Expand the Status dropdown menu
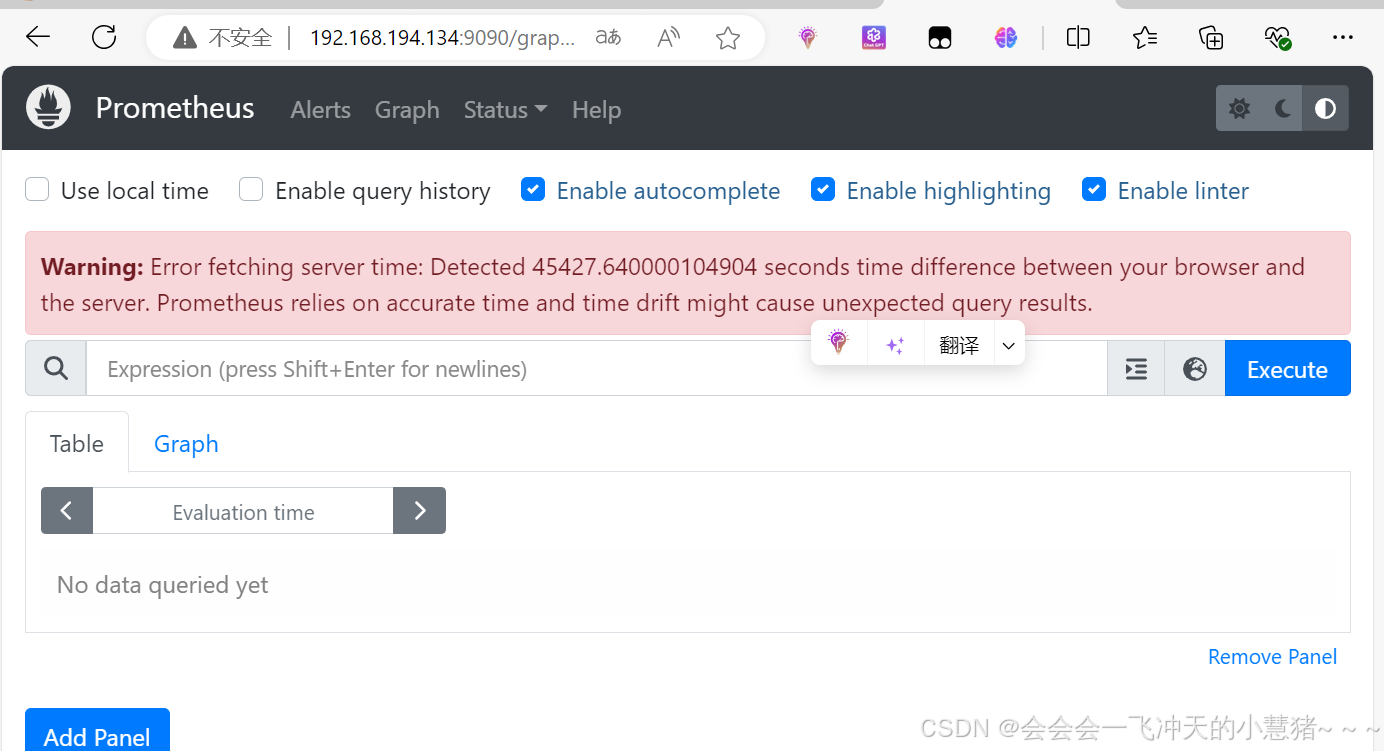1384x751 pixels. [505, 110]
